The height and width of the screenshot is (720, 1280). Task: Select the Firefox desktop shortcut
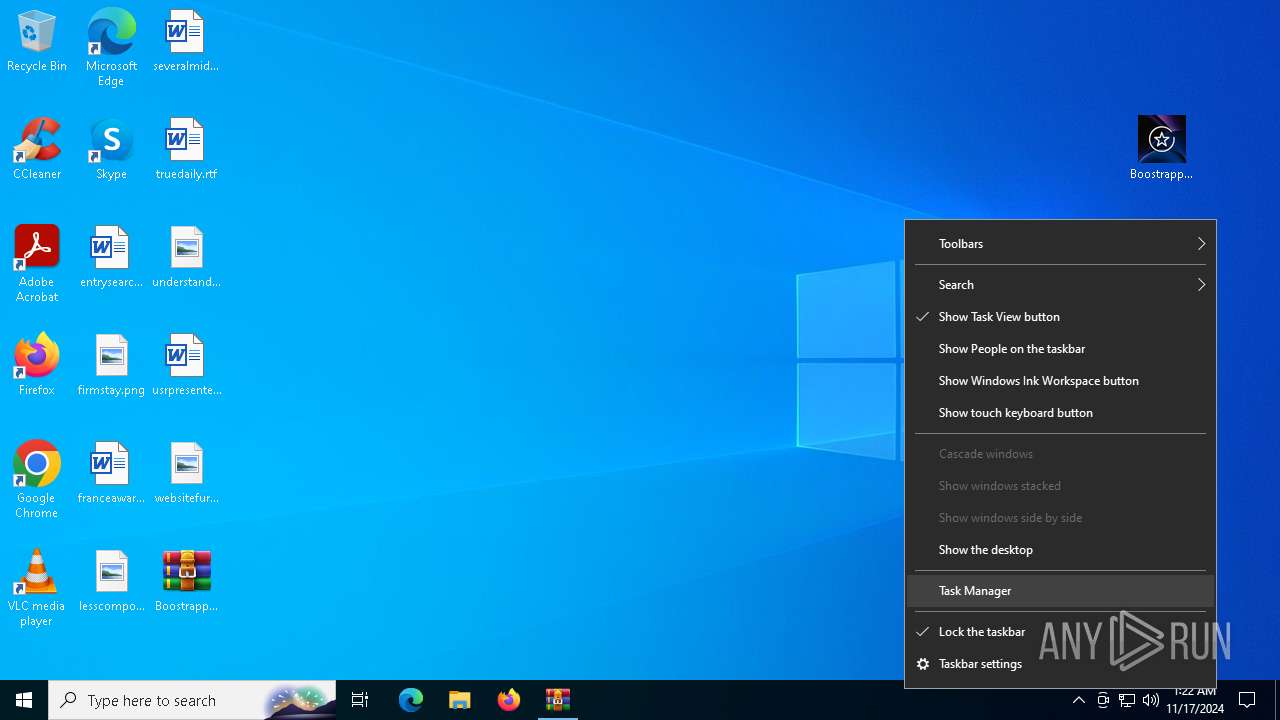[37, 366]
